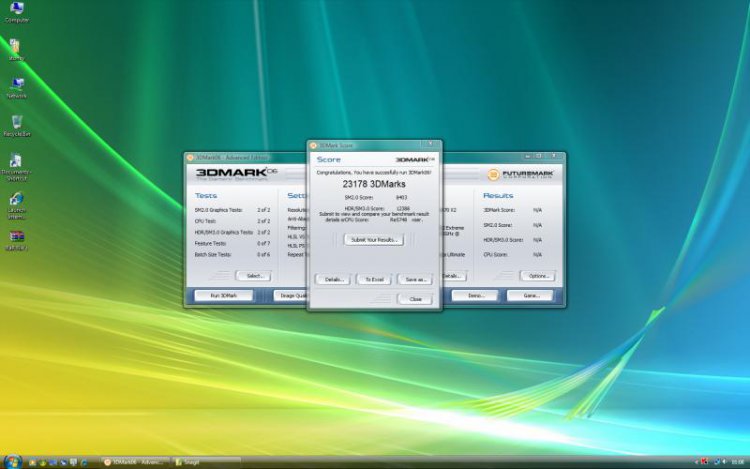The width and height of the screenshot is (750, 469).
Task: Click the Internet Explorer quick launch icon
Action: tap(84, 462)
